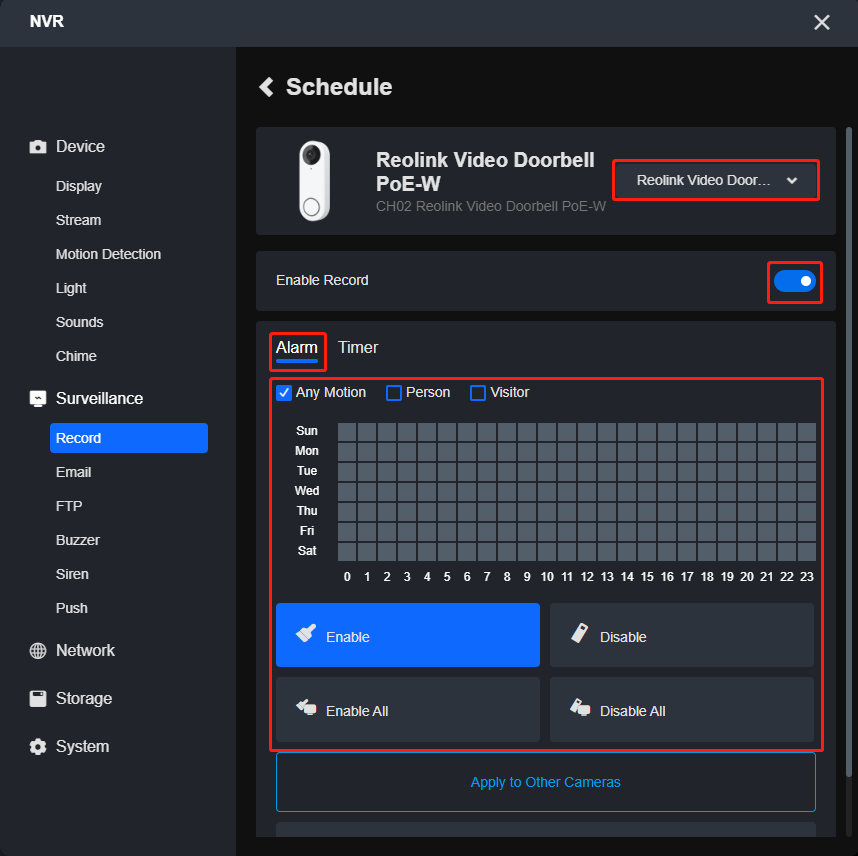Click the Thu row label

coord(307,511)
